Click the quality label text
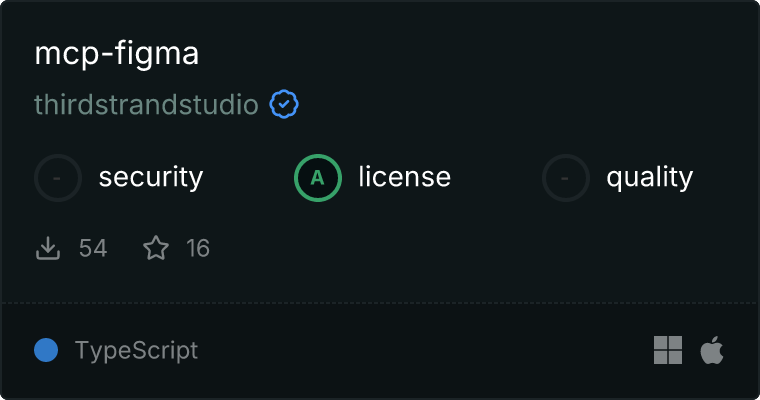Screen dimensions: 760x400 point(650,177)
